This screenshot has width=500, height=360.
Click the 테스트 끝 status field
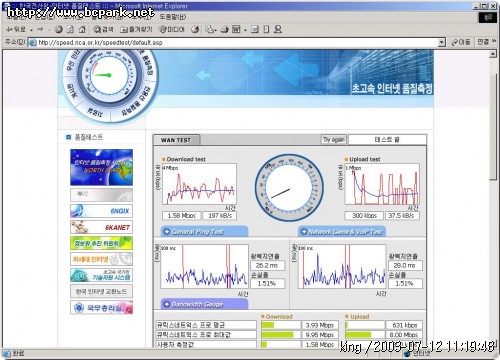point(387,140)
